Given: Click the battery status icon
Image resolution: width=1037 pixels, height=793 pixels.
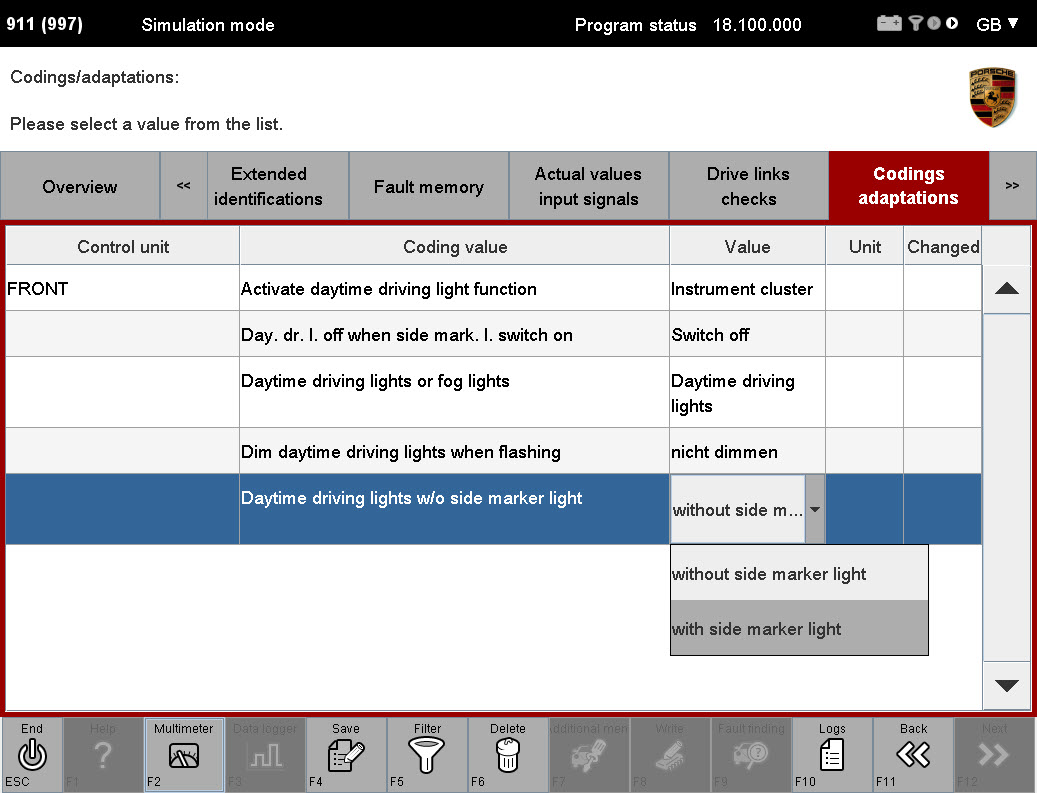Looking at the screenshot, I should [889, 24].
